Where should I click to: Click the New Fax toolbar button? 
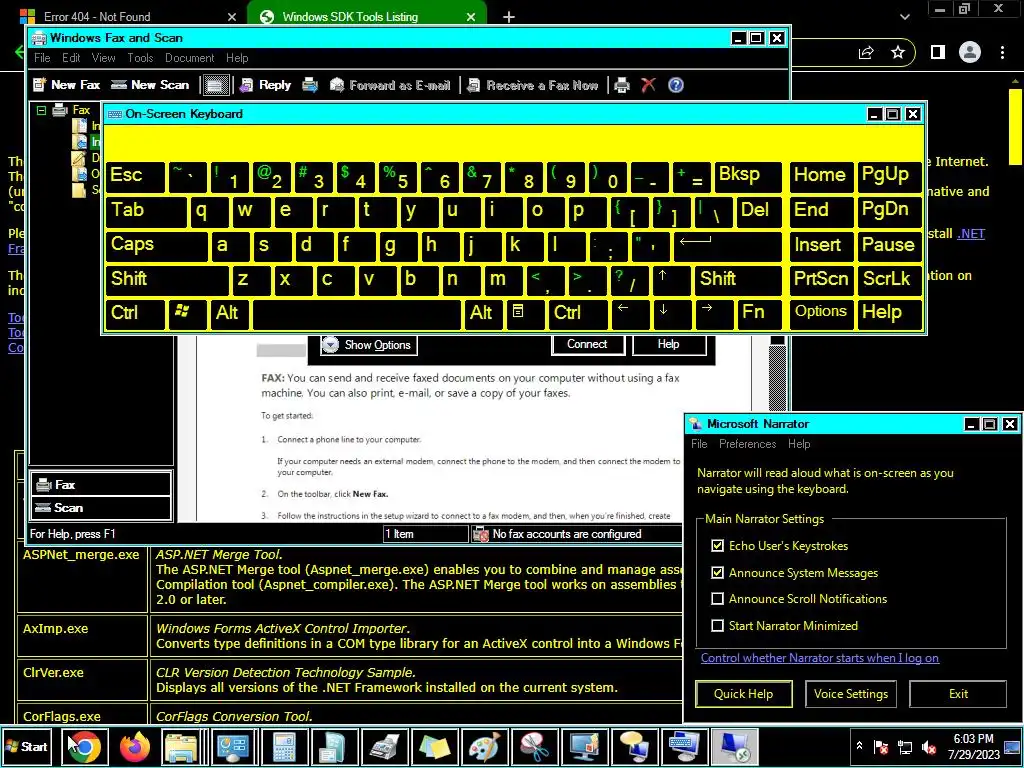(x=67, y=85)
